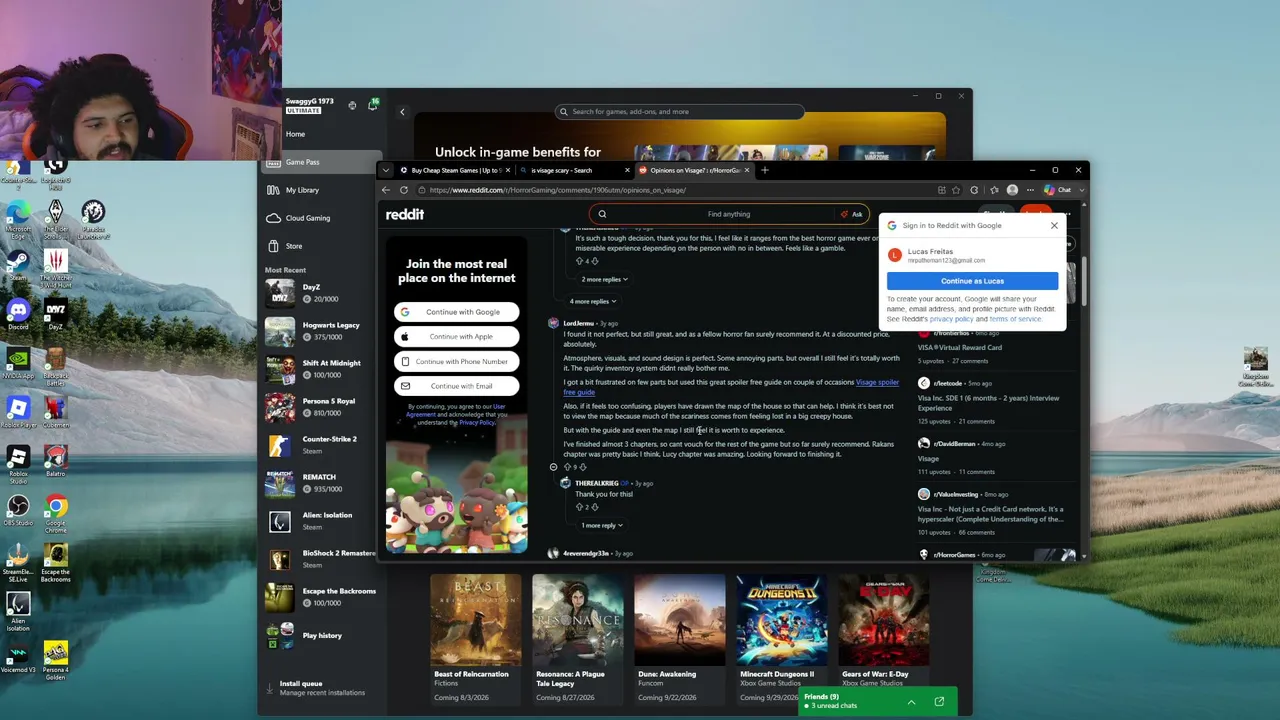Search for games in the Xbox app
1280x720 pixels.
click(680, 112)
